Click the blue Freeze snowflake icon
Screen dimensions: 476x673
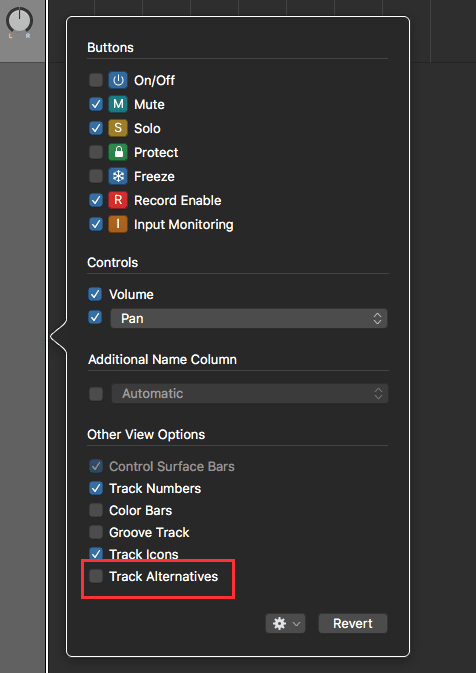point(118,176)
